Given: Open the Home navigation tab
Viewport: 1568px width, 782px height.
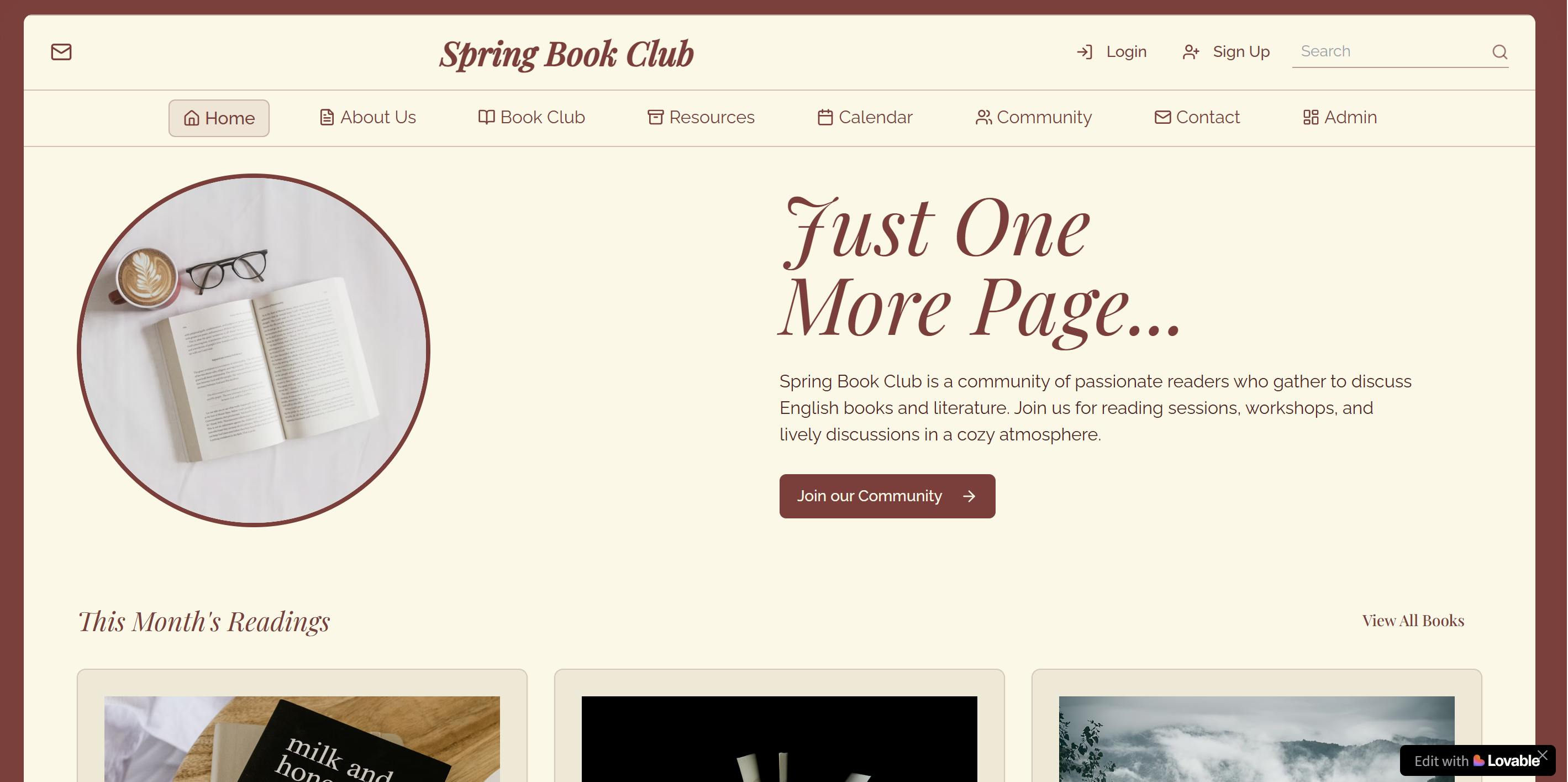Looking at the screenshot, I should tap(219, 118).
